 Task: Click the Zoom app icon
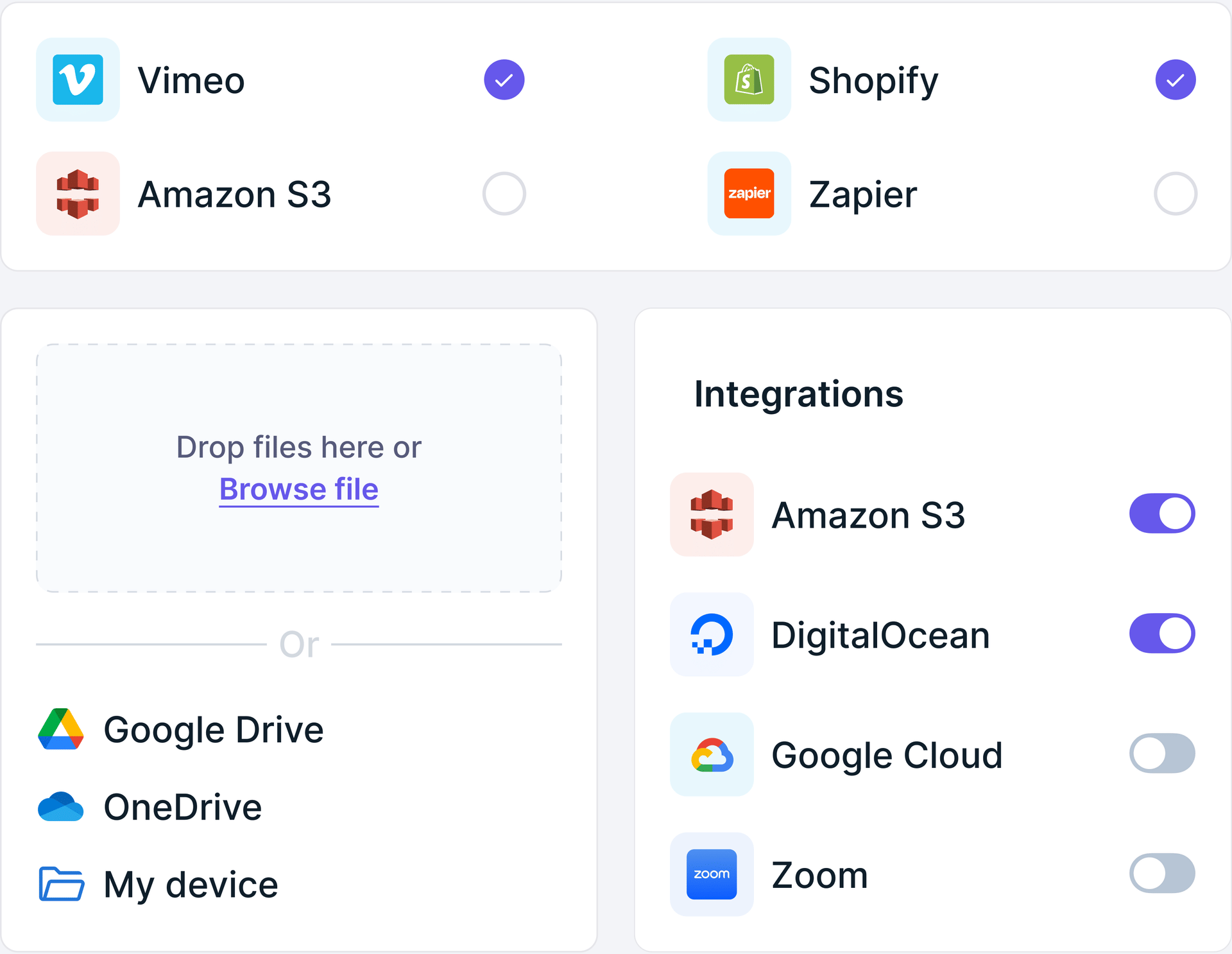coord(712,874)
